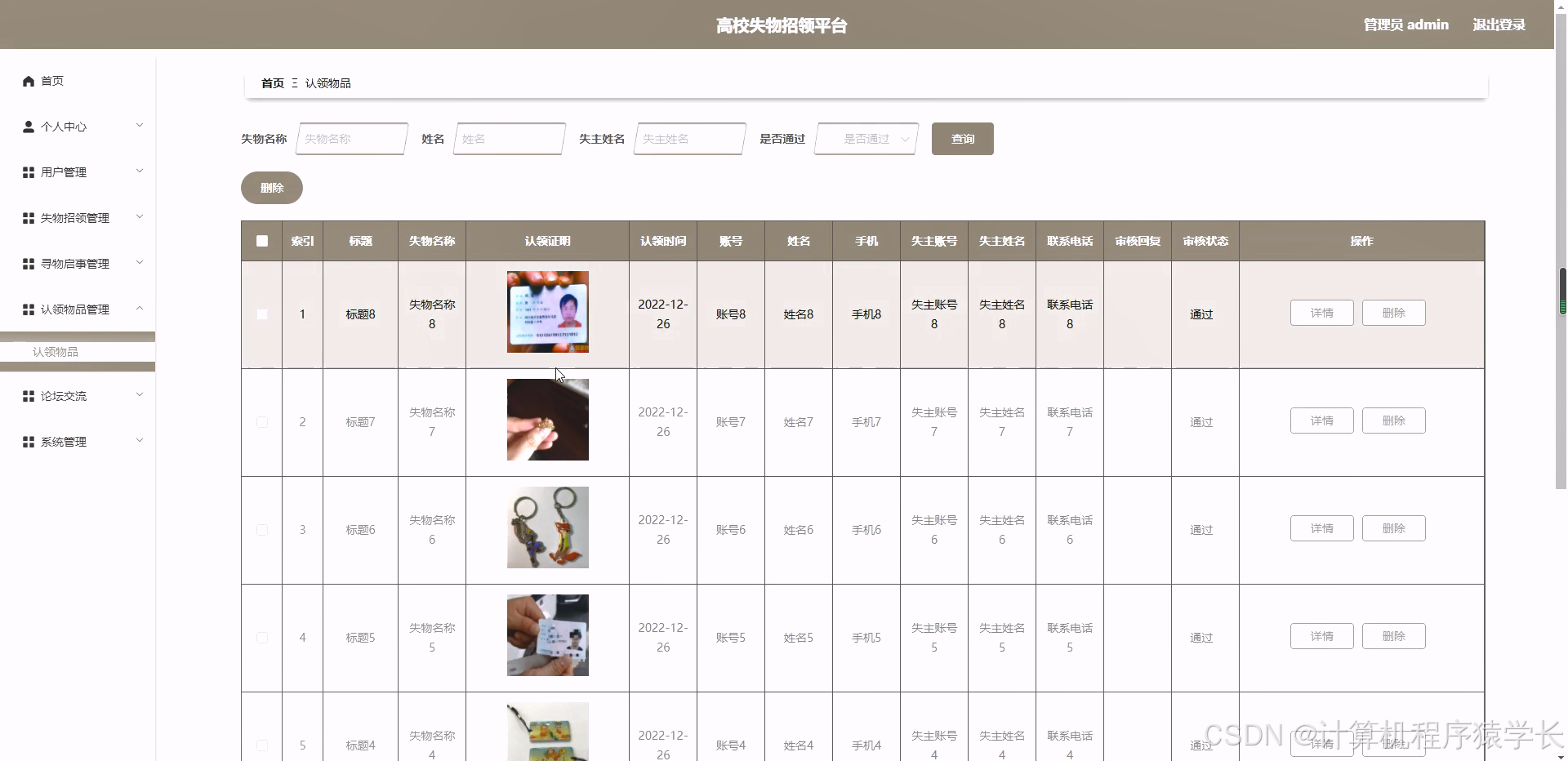
Task: Check the checkbox for row 标题7
Action: pyautogui.click(x=262, y=422)
